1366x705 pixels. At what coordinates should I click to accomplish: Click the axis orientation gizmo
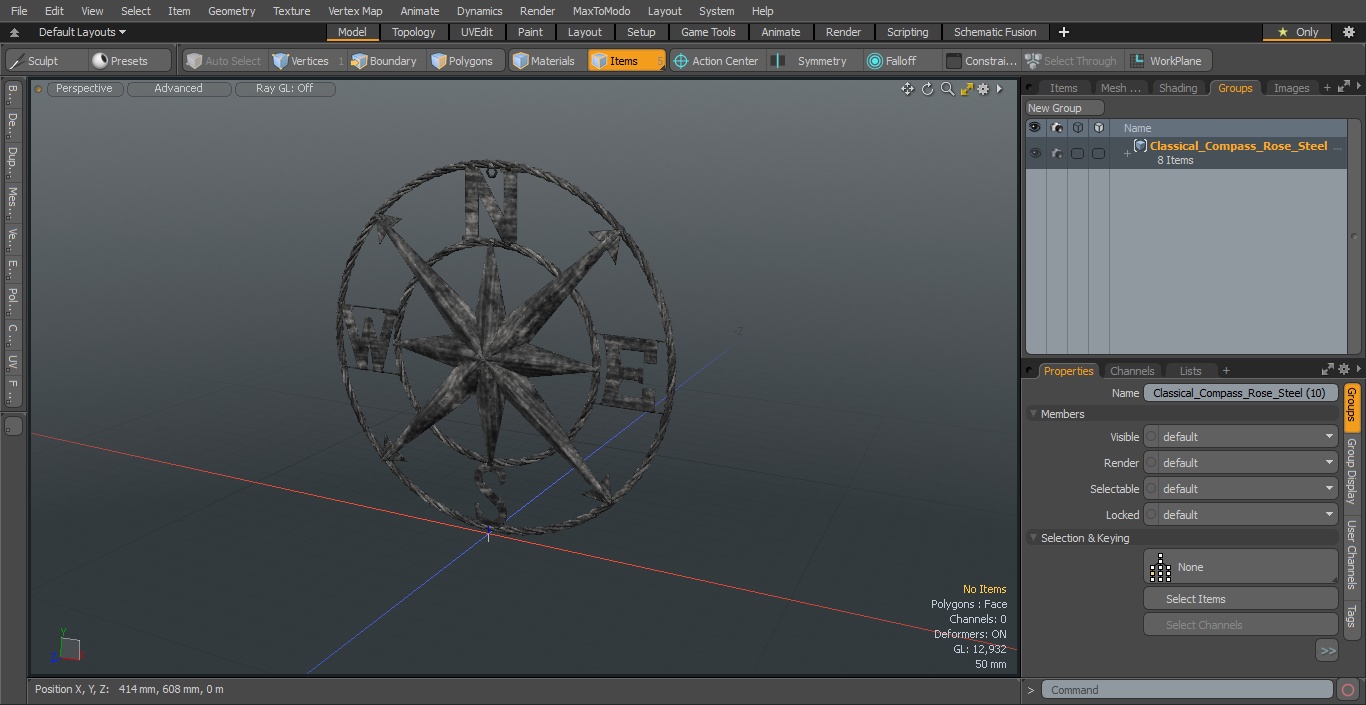pyautogui.click(x=67, y=648)
